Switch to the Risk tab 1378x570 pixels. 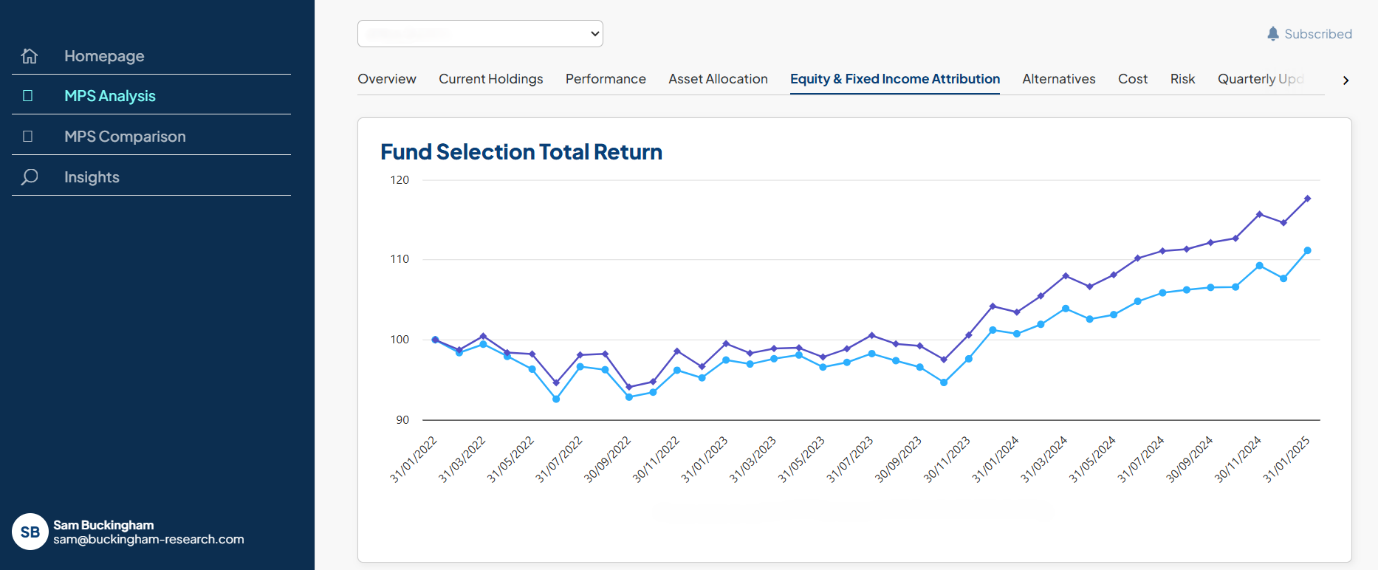pos(1182,79)
